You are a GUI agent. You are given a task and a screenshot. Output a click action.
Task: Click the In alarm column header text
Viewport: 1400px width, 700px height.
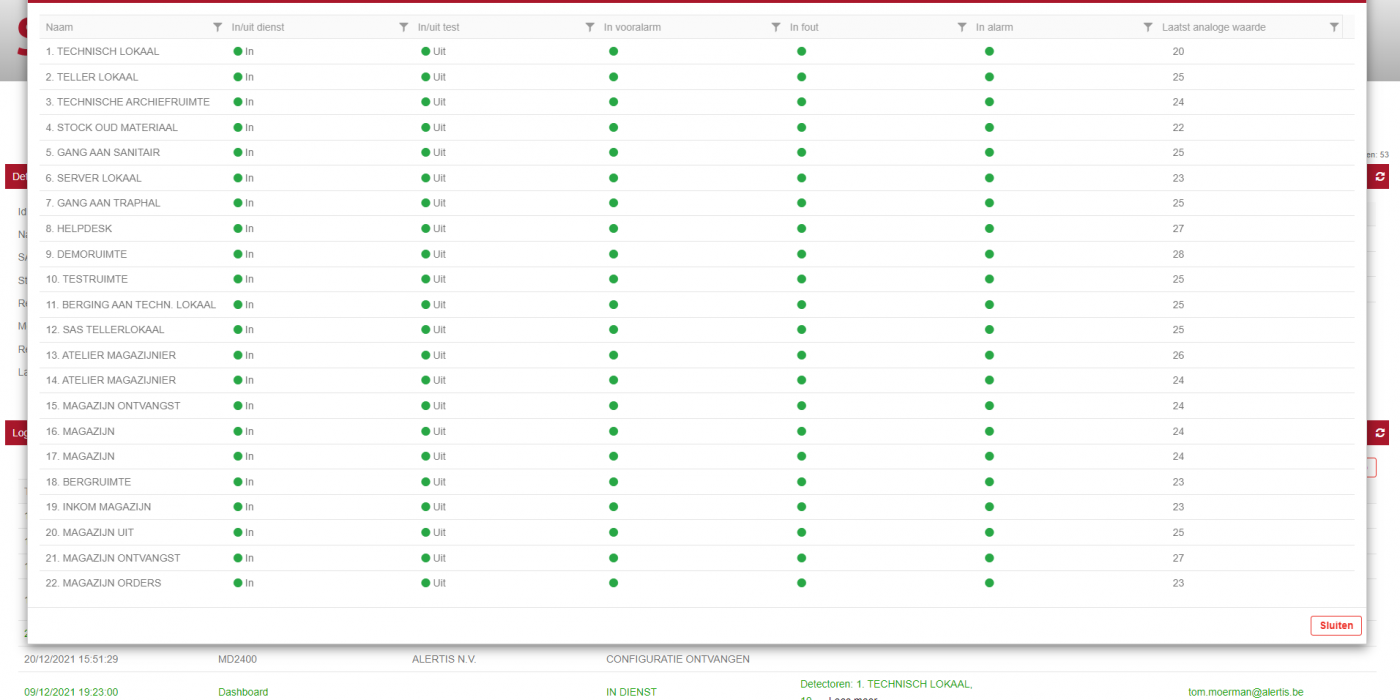point(994,27)
